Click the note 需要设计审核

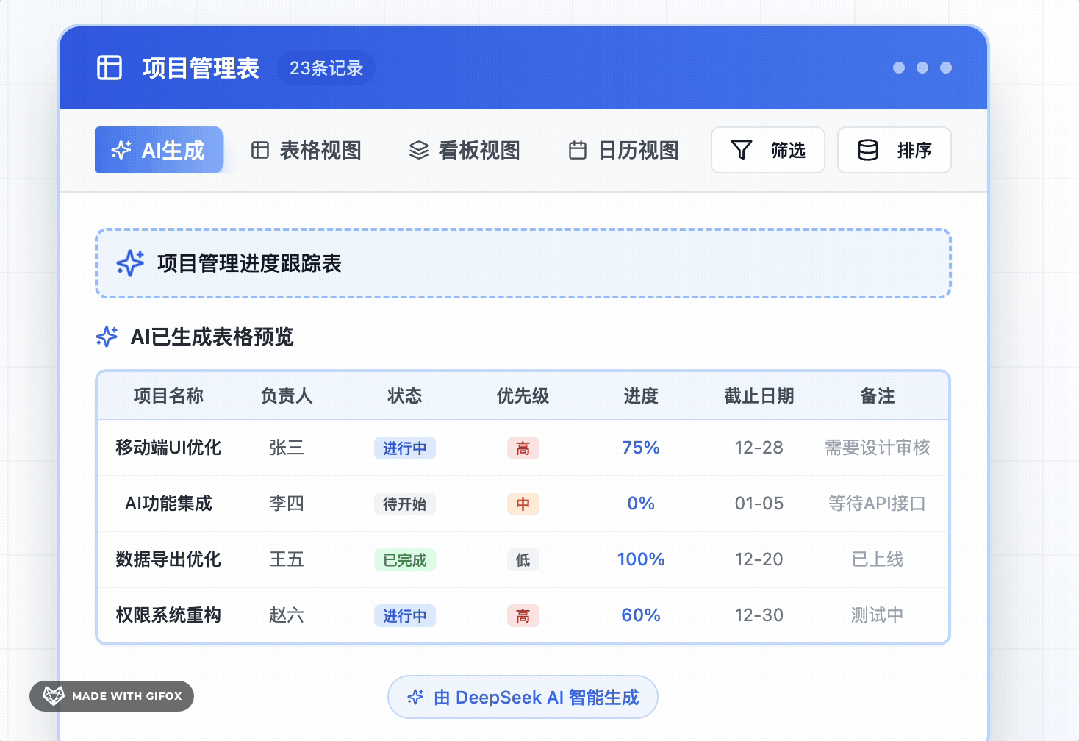tap(877, 447)
